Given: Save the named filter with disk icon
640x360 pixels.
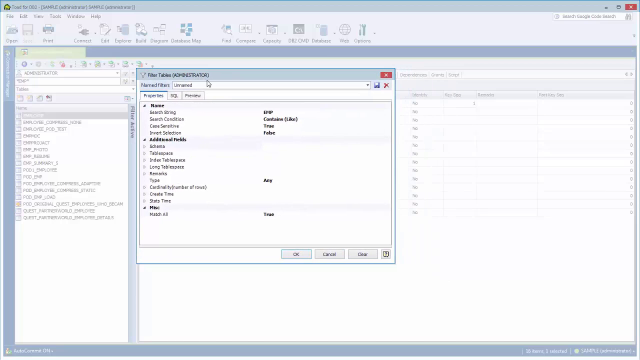Looking at the screenshot, I should click(x=377, y=85).
